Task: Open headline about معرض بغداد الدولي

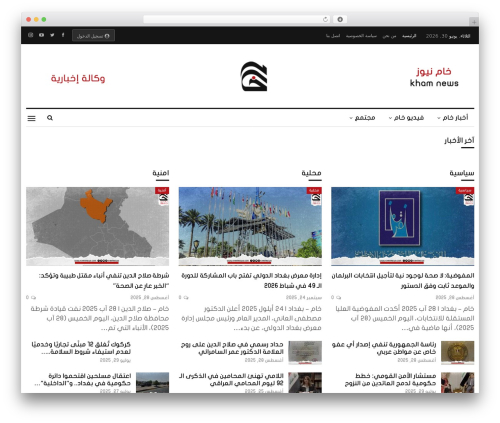Action: pyautogui.click(x=251, y=281)
